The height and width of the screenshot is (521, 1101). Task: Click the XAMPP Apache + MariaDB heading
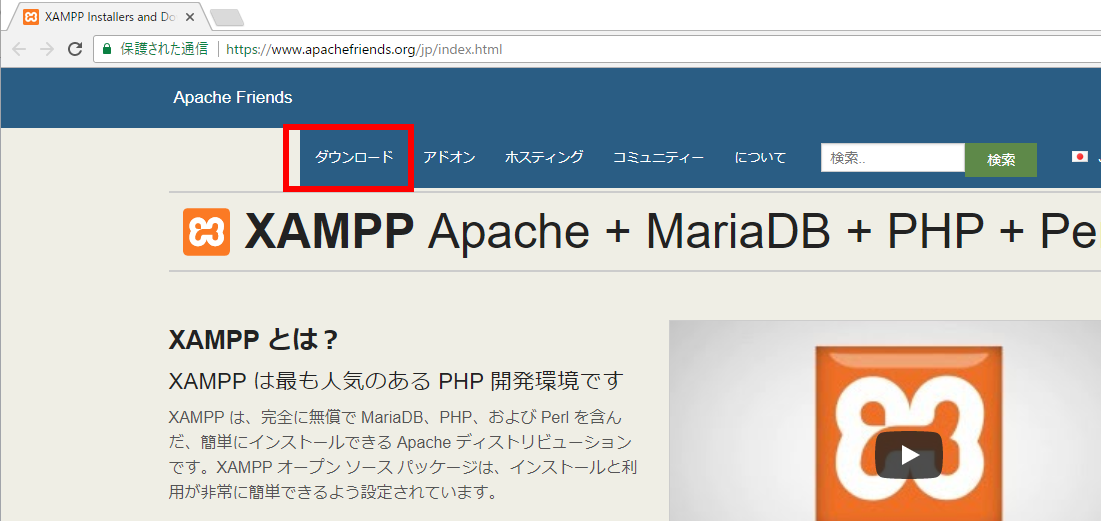click(x=671, y=231)
